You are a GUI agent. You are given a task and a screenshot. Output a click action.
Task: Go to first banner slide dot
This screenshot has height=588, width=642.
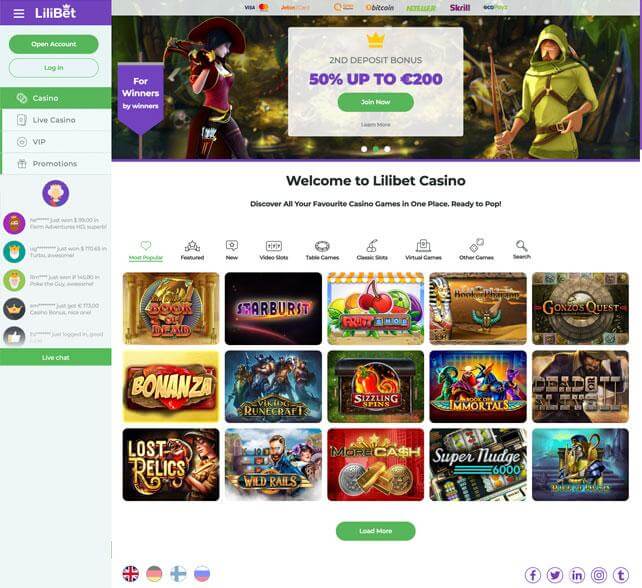point(364,149)
